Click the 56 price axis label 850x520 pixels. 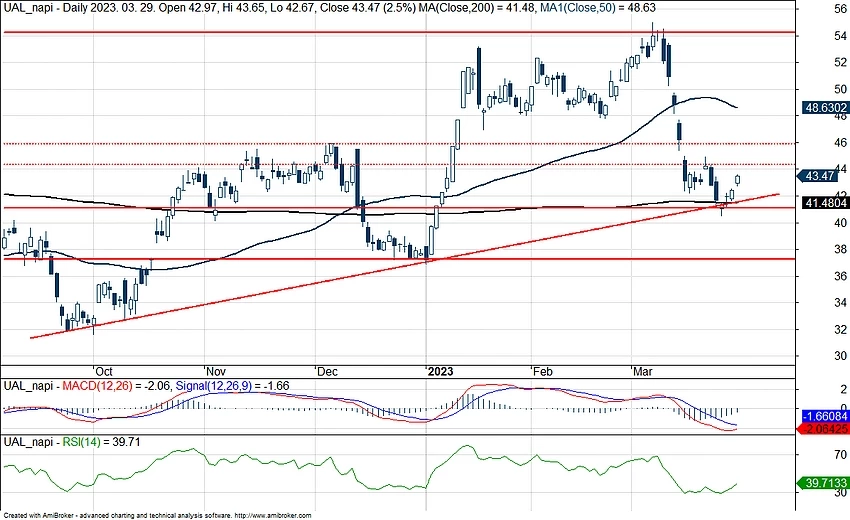pyautogui.click(x=840, y=9)
